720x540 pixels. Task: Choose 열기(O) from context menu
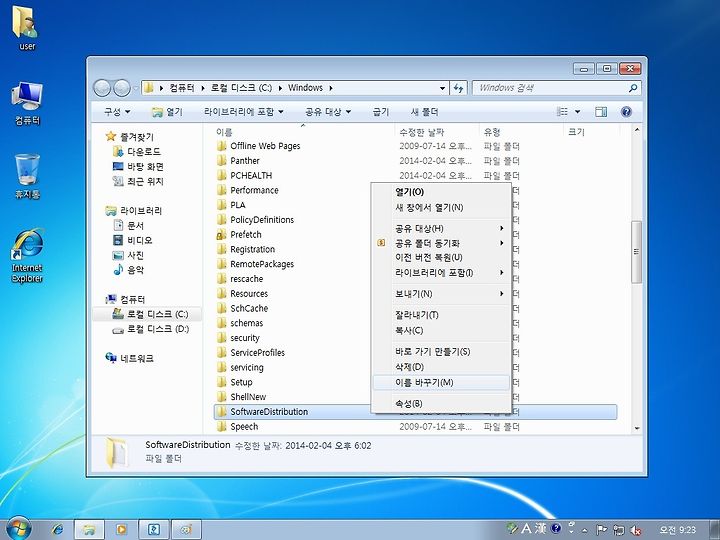click(442, 192)
